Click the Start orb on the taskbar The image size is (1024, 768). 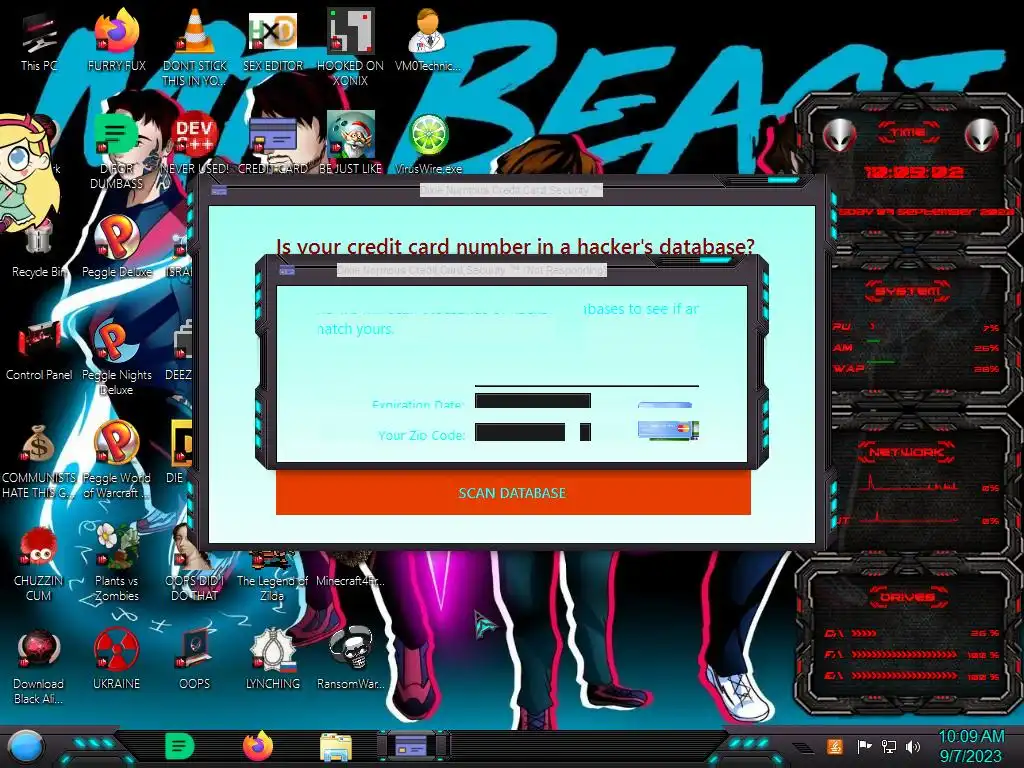(26, 746)
